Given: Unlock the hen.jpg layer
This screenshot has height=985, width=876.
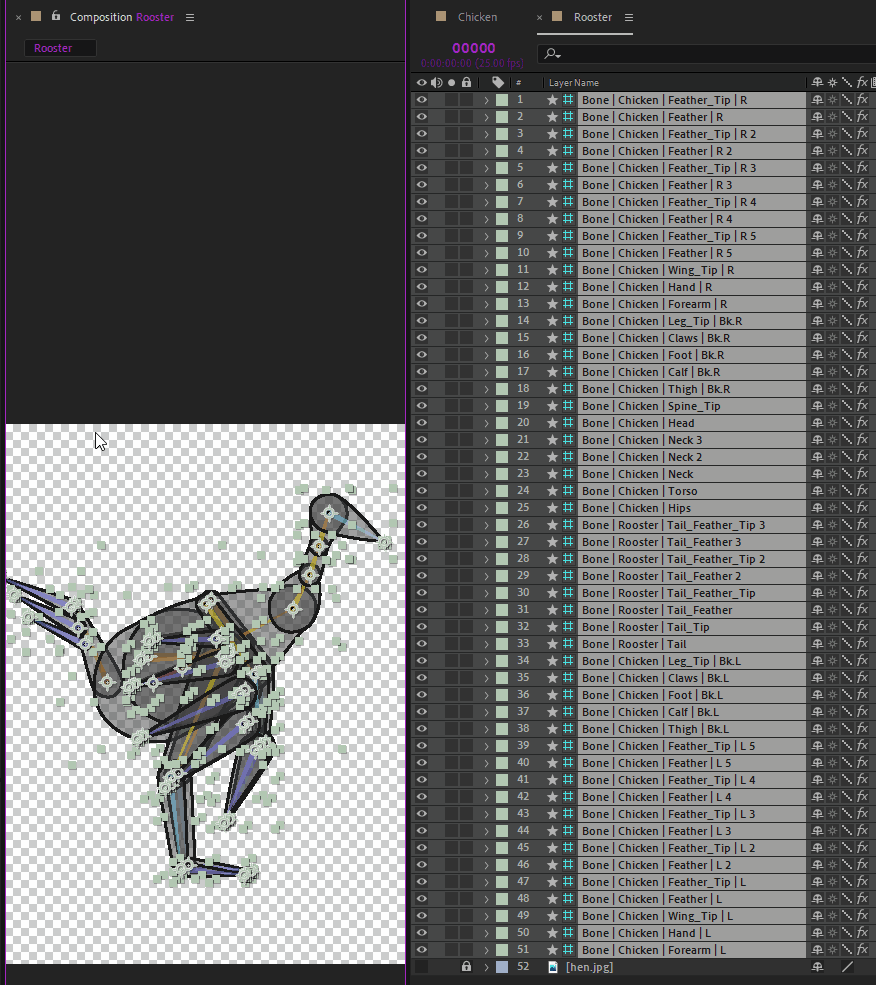Looking at the screenshot, I should pos(466,967).
